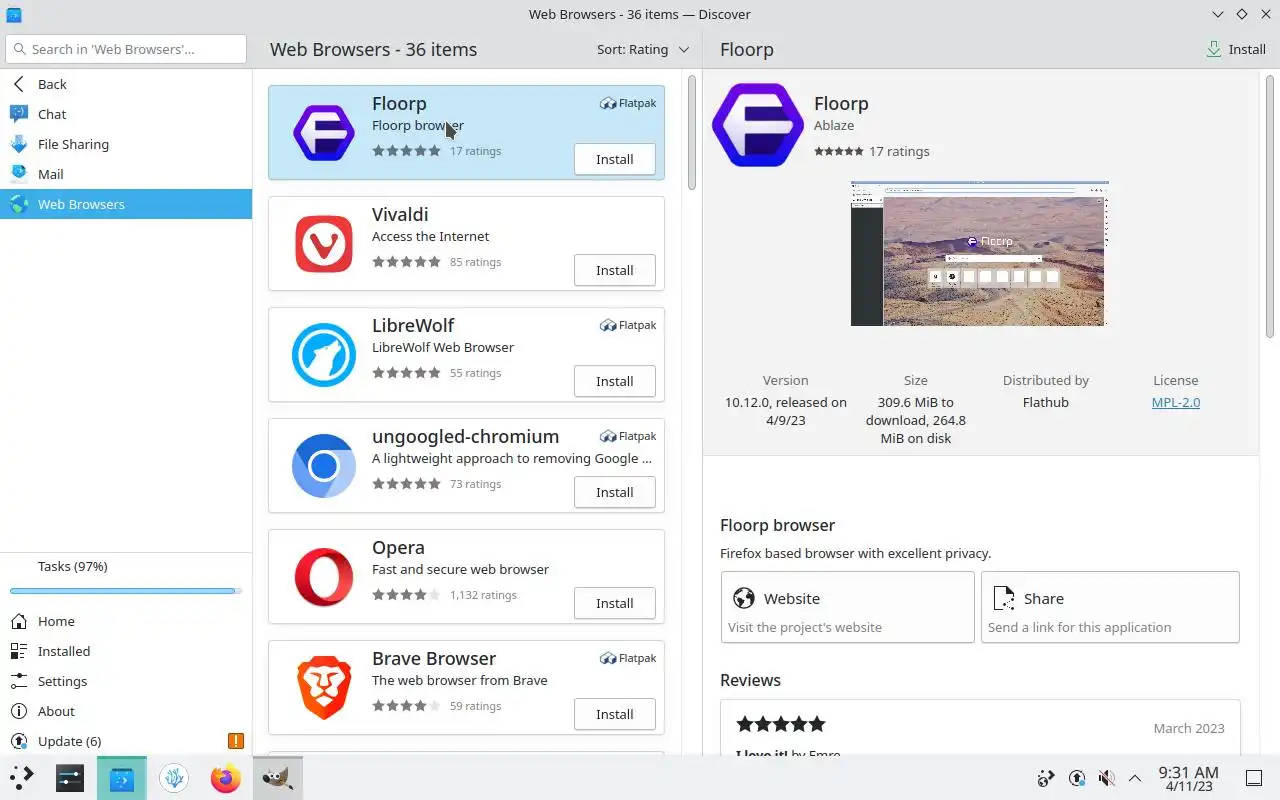Click the orange update warning badge
This screenshot has height=800, width=1280.
(x=236, y=741)
